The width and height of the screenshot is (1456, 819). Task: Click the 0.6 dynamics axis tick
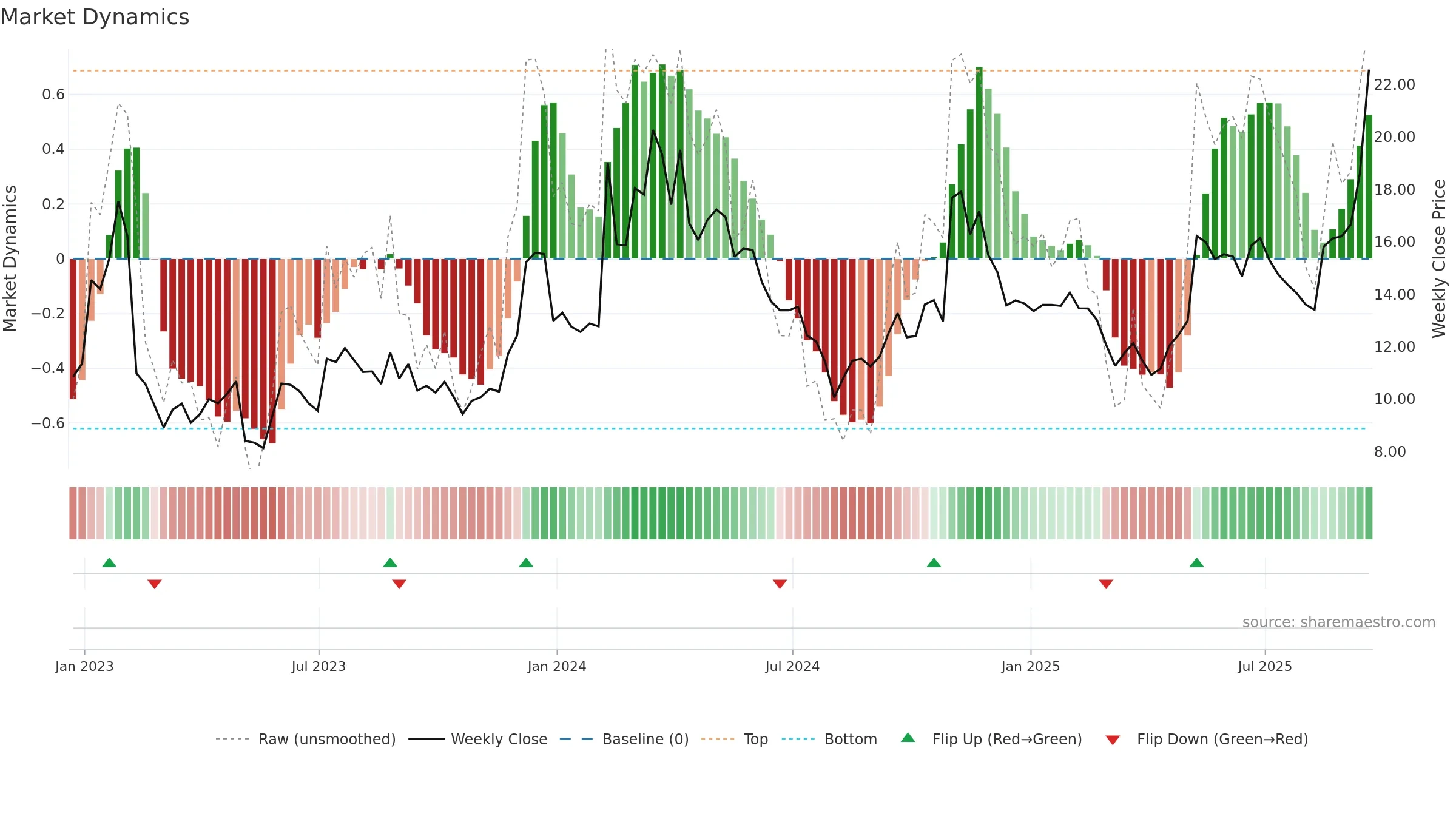click(x=53, y=94)
